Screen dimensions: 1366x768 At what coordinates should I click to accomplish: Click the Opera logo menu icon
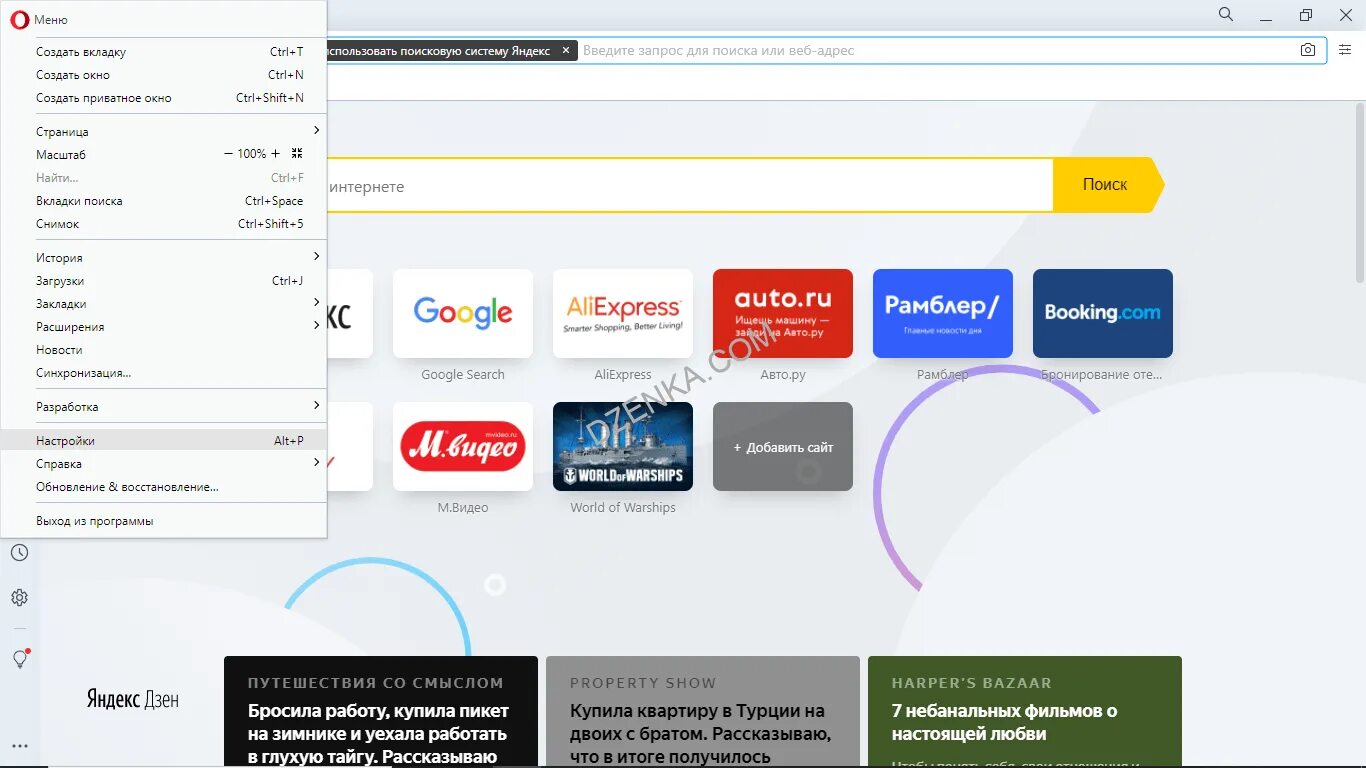[19, 19]
